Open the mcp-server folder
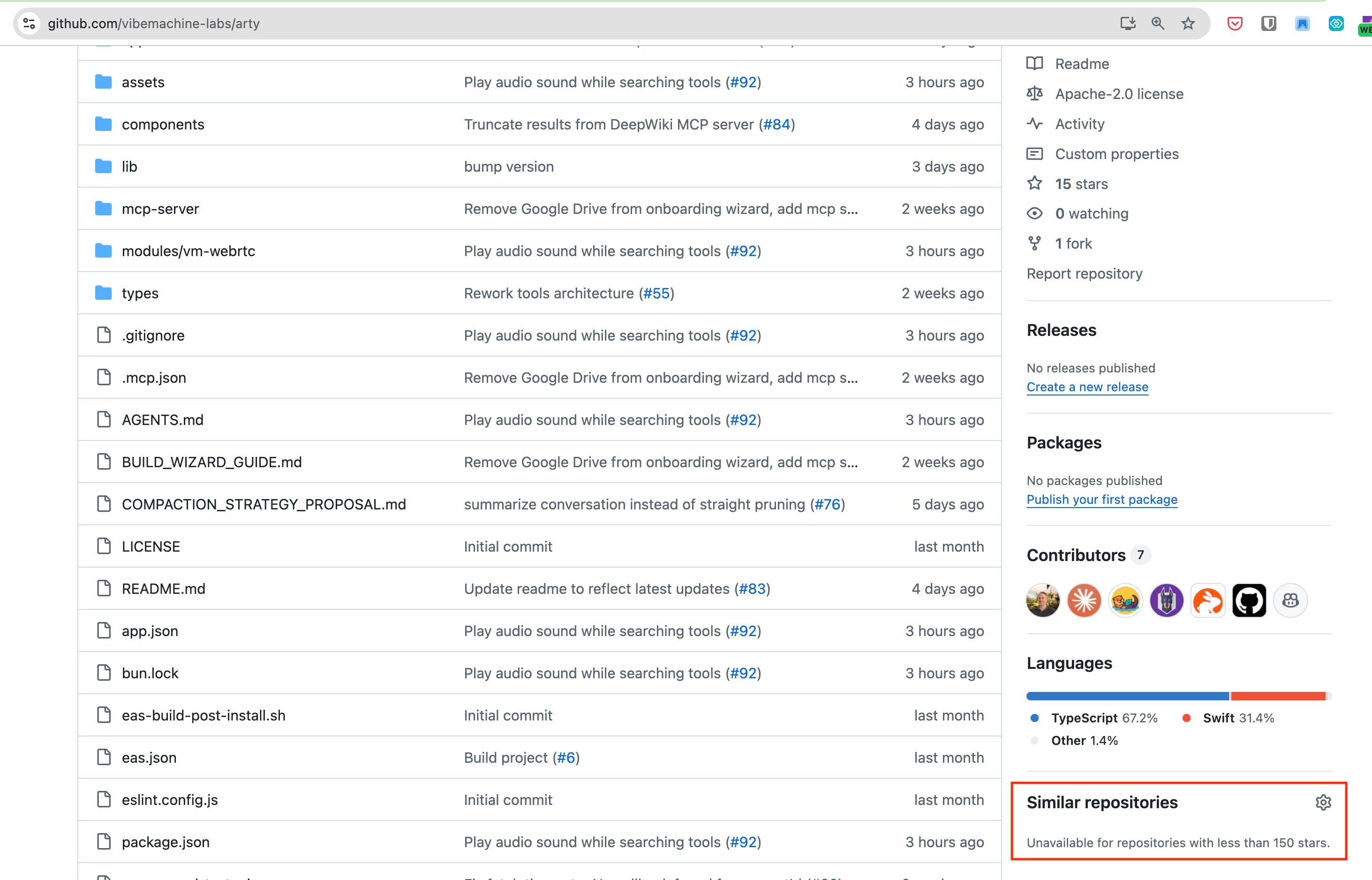Screen dimensions: 1372x880 pos(160,209)
